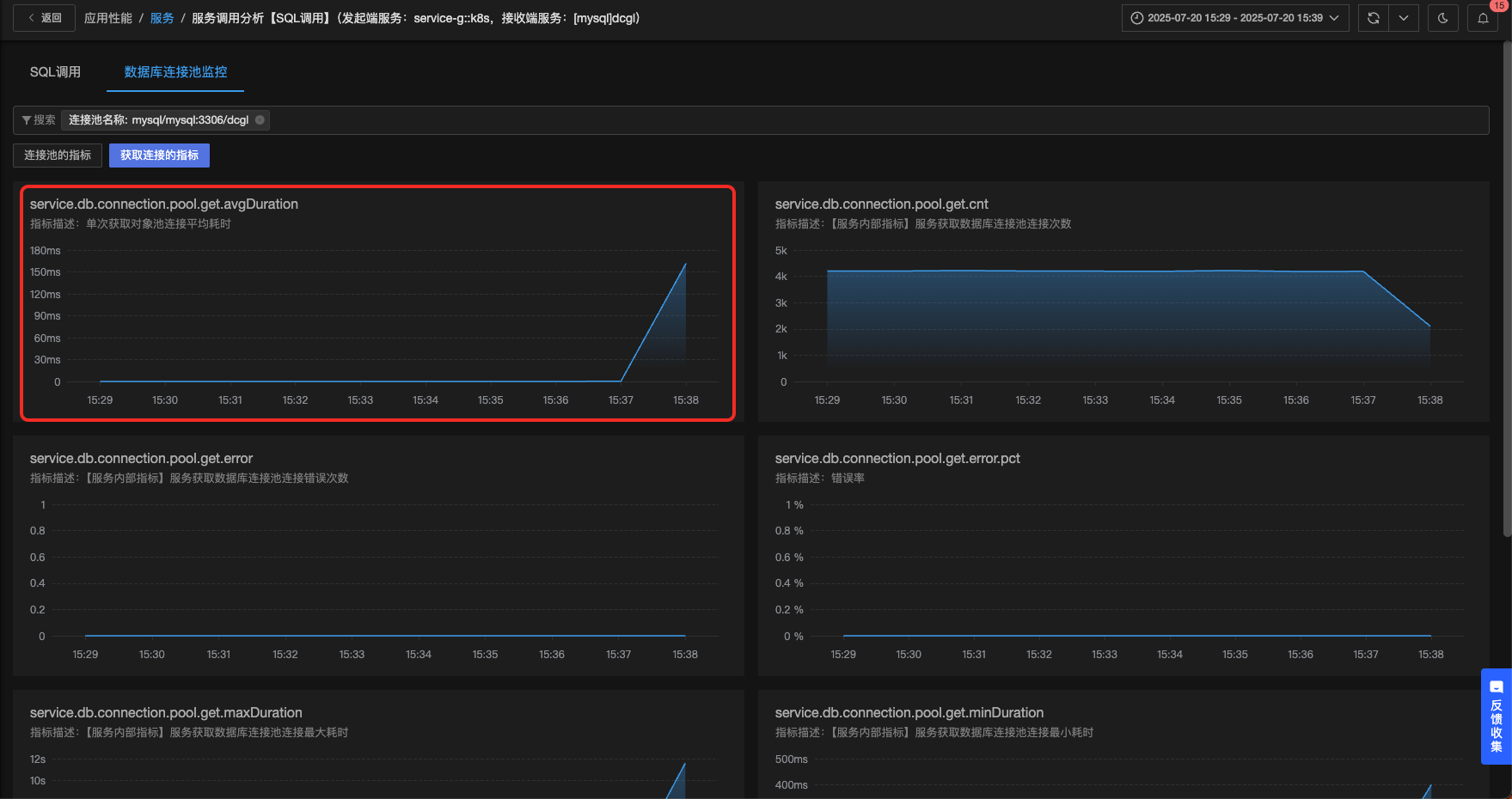
Task: Click the 应用性能 breadcrumb
Action: (108, 18)
